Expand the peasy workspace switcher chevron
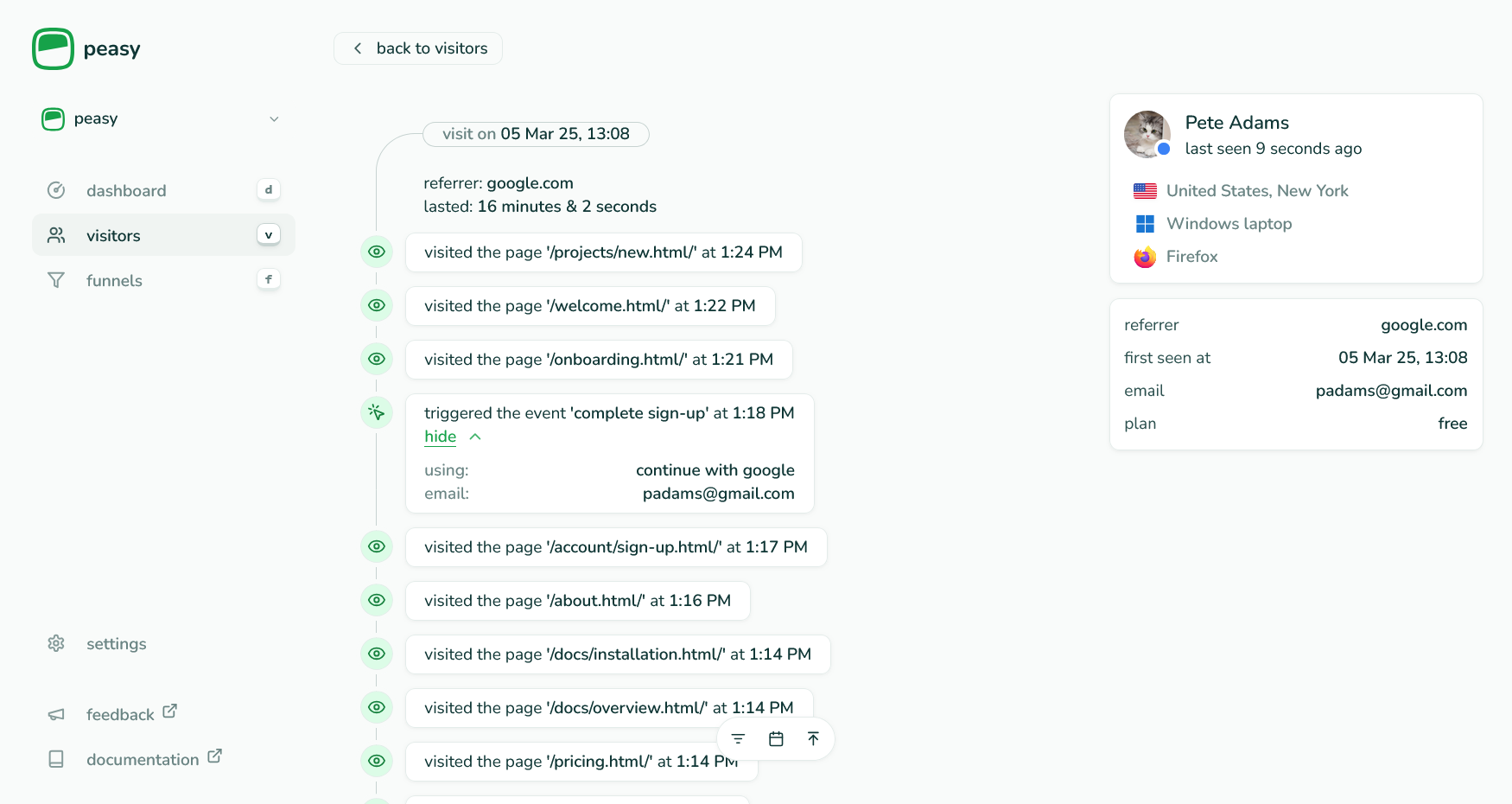The width and height of the screenshot is (1512, 804). [274, 118]
